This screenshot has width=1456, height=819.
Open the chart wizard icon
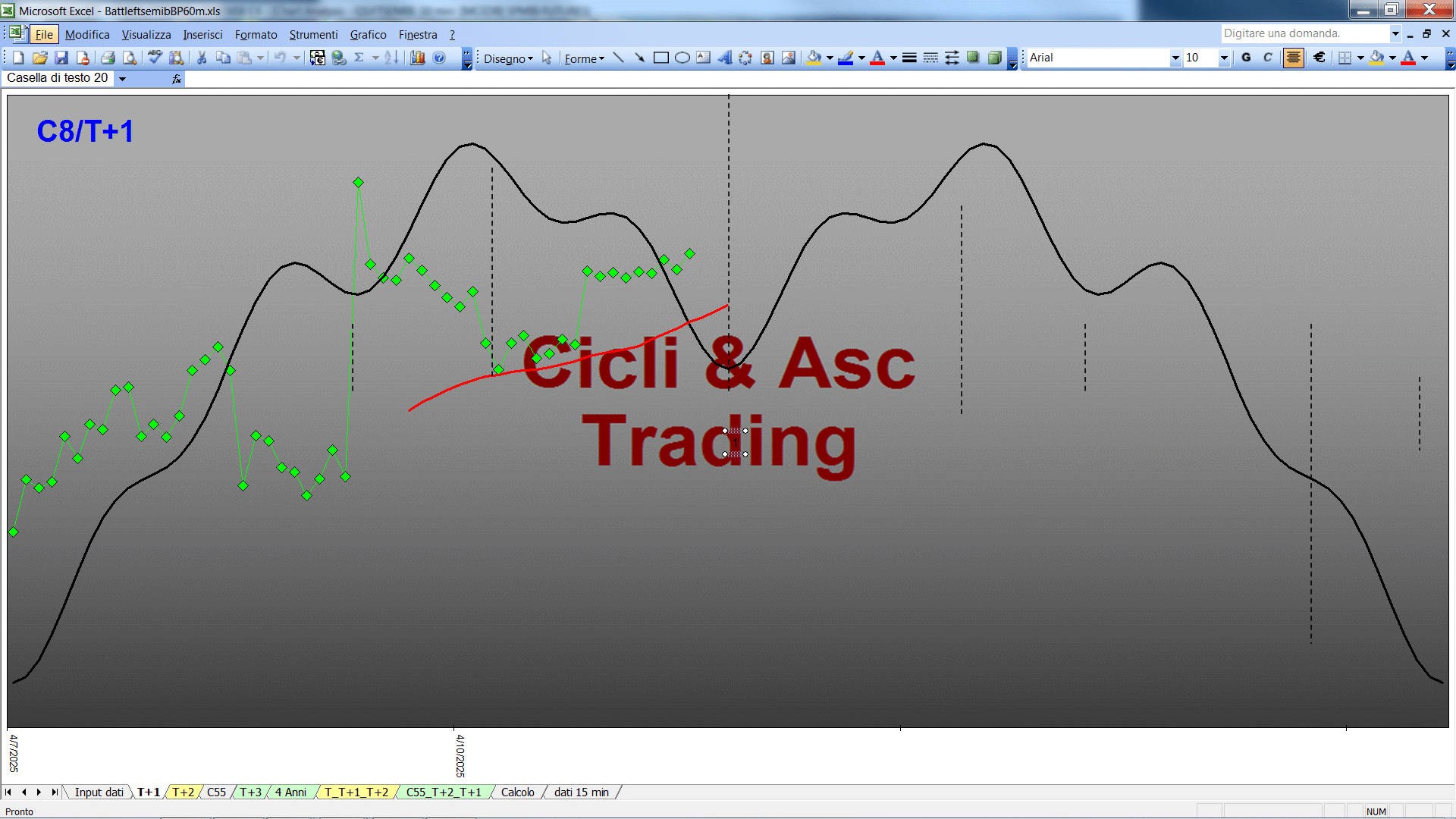[417, 58]
